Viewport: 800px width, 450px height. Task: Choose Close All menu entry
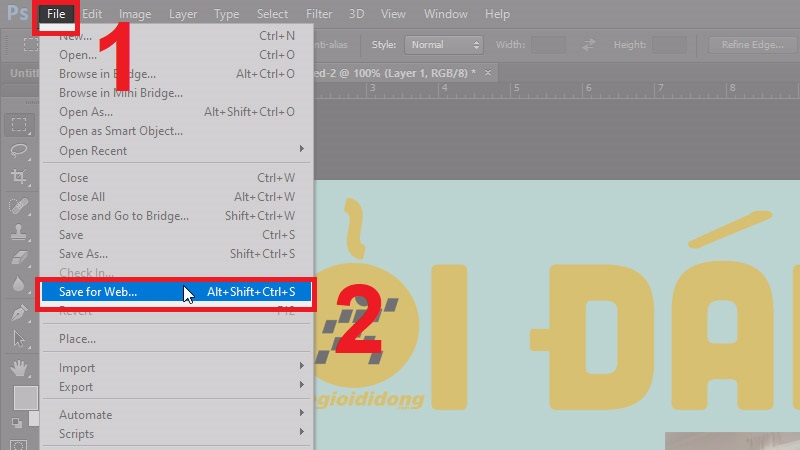(177, 196)
